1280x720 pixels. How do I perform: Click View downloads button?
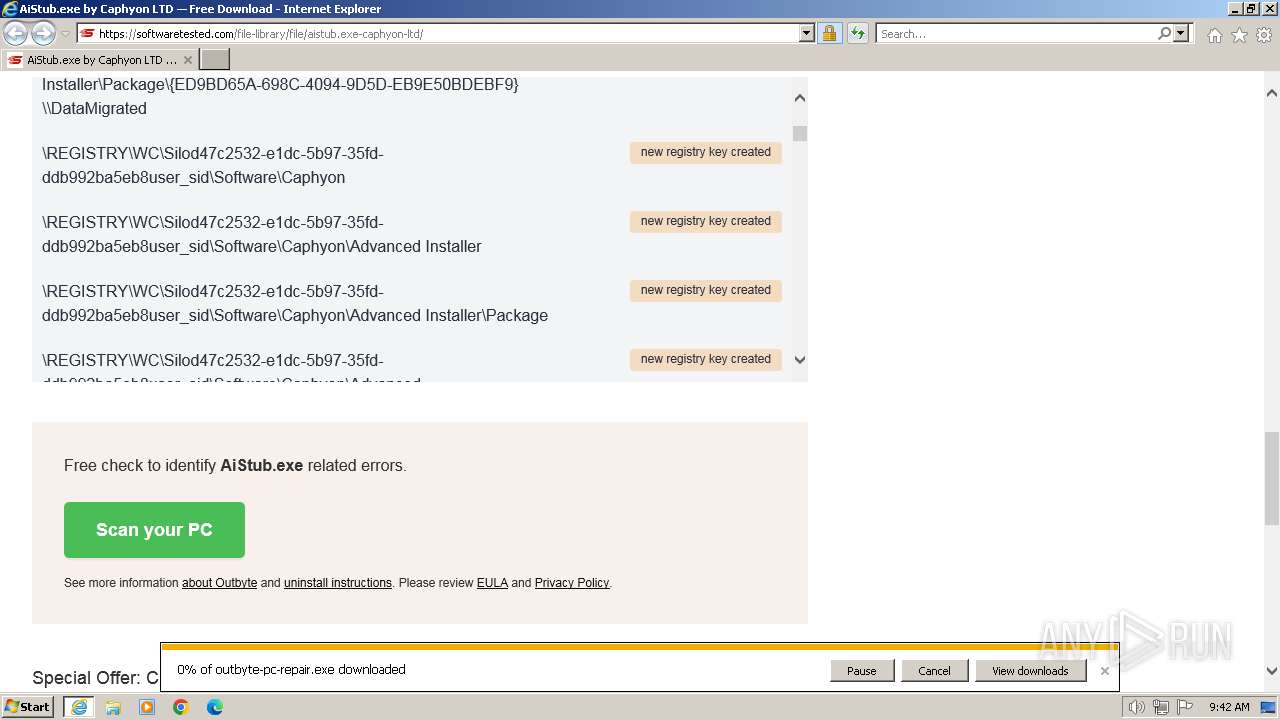click(1030, 671)
